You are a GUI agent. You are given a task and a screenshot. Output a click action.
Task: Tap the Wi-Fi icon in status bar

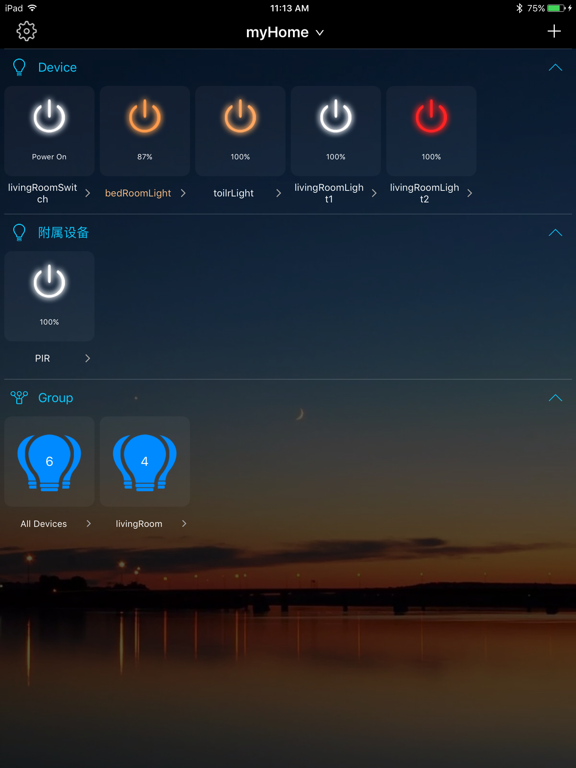click(x=32, y=8)
